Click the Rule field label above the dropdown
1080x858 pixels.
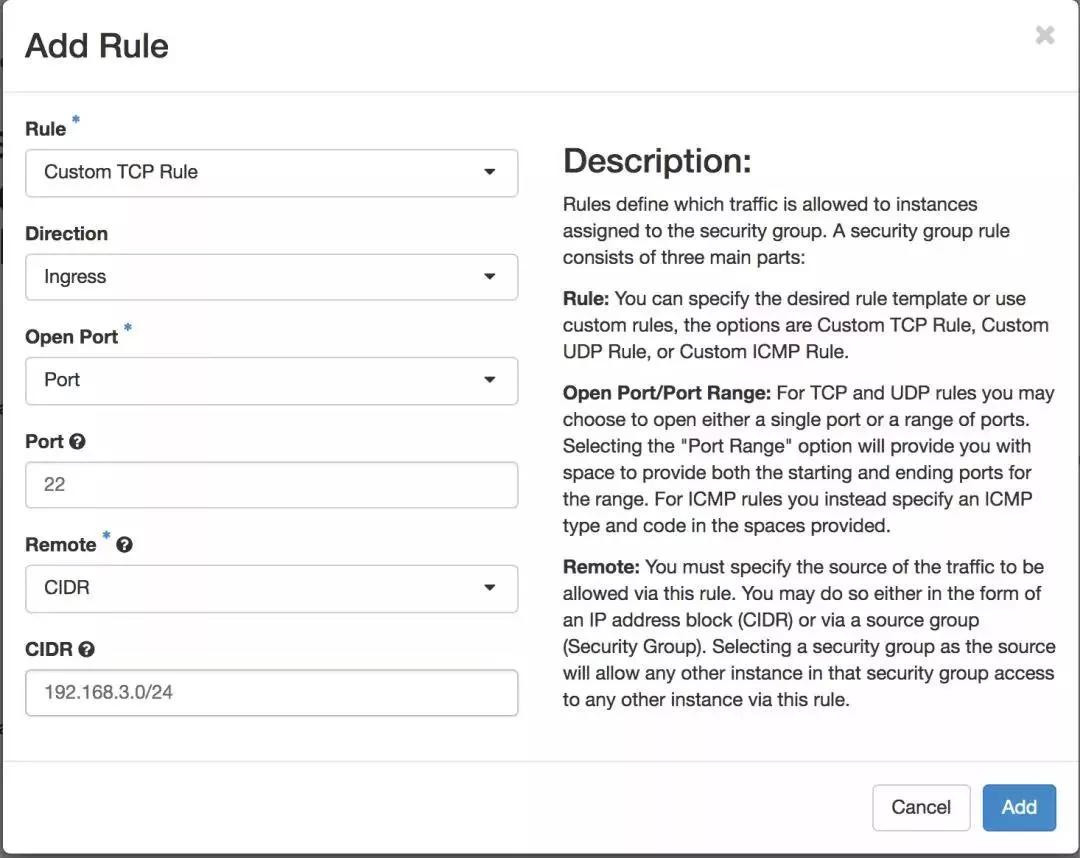click(45, 129)
